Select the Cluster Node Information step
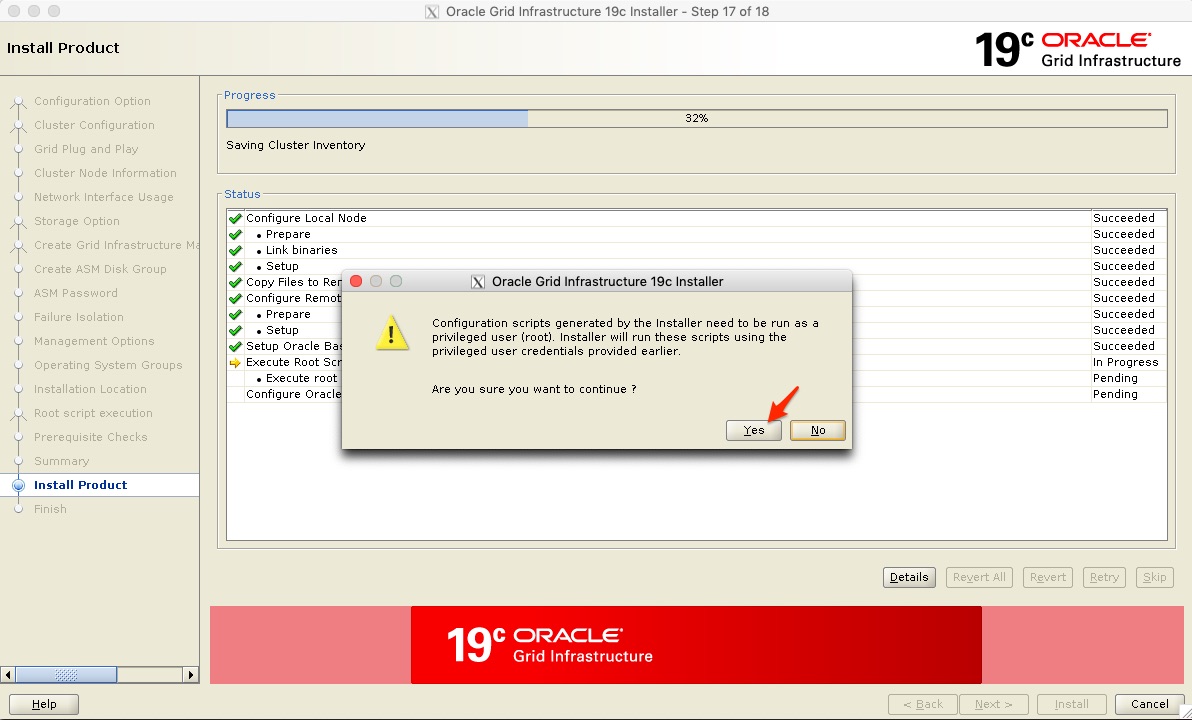 coord(105,173)
